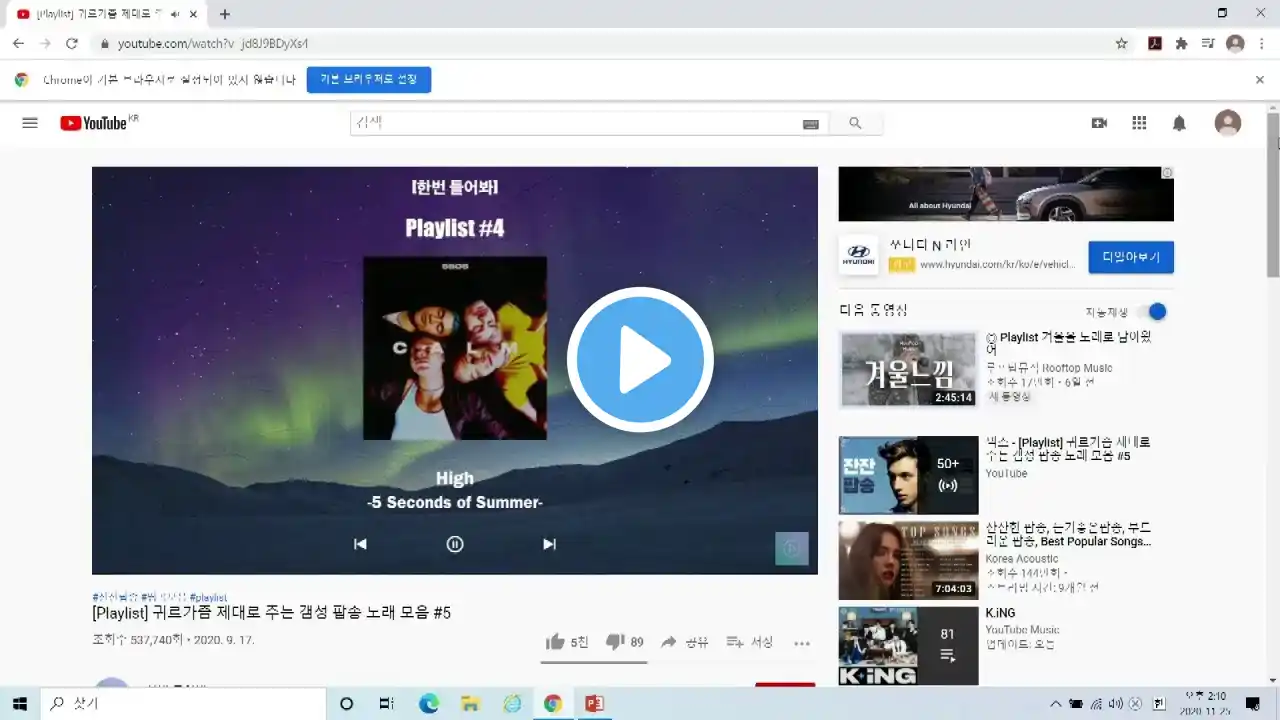1280x720 pixels.
Task: Open the K.iNG video title
Action: click(1001, 613)
